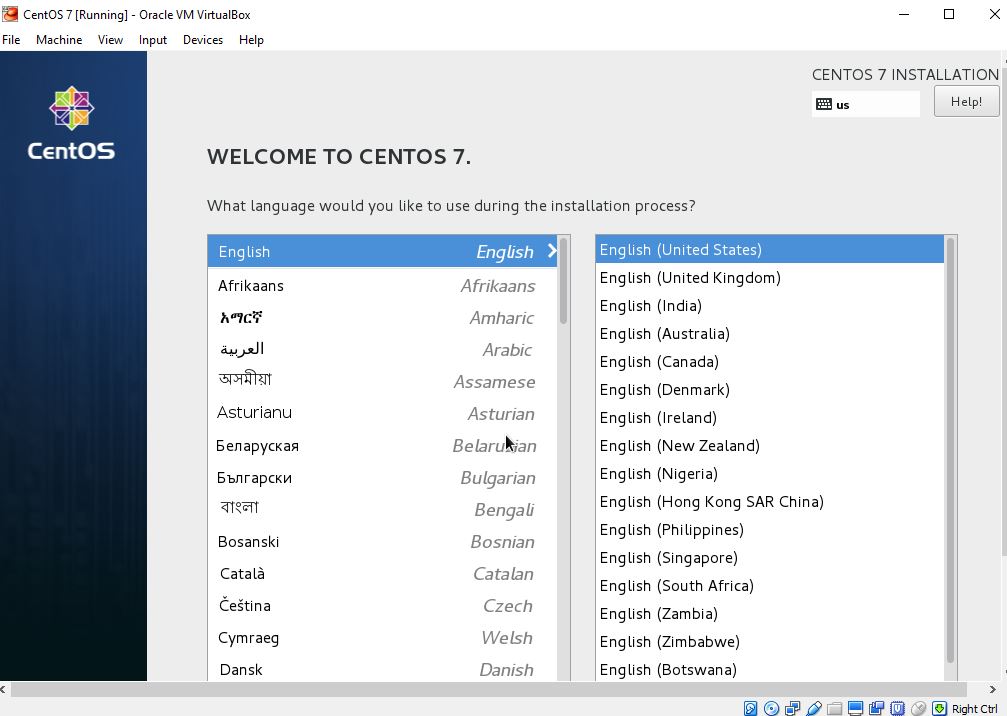Click the Help! button
The width and height of the screenshot is (1007, 716).
click(x=965, y=101)
